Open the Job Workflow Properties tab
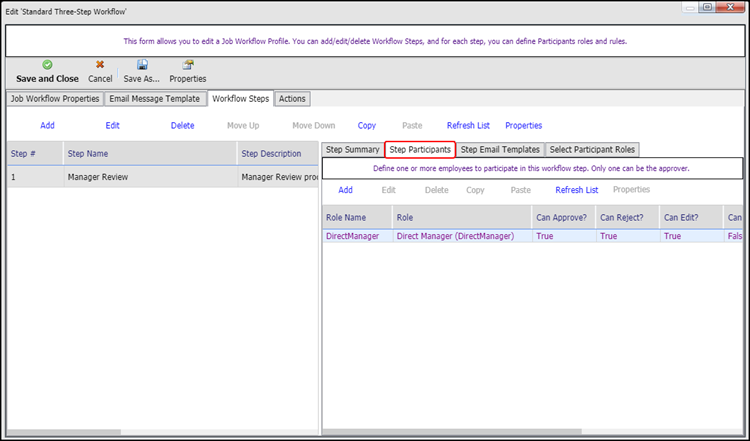Screen dimensions: 750x441 coord(55,99)
